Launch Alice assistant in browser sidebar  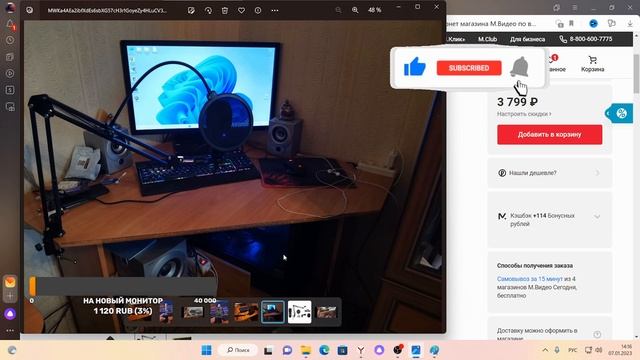coord(10,314)
